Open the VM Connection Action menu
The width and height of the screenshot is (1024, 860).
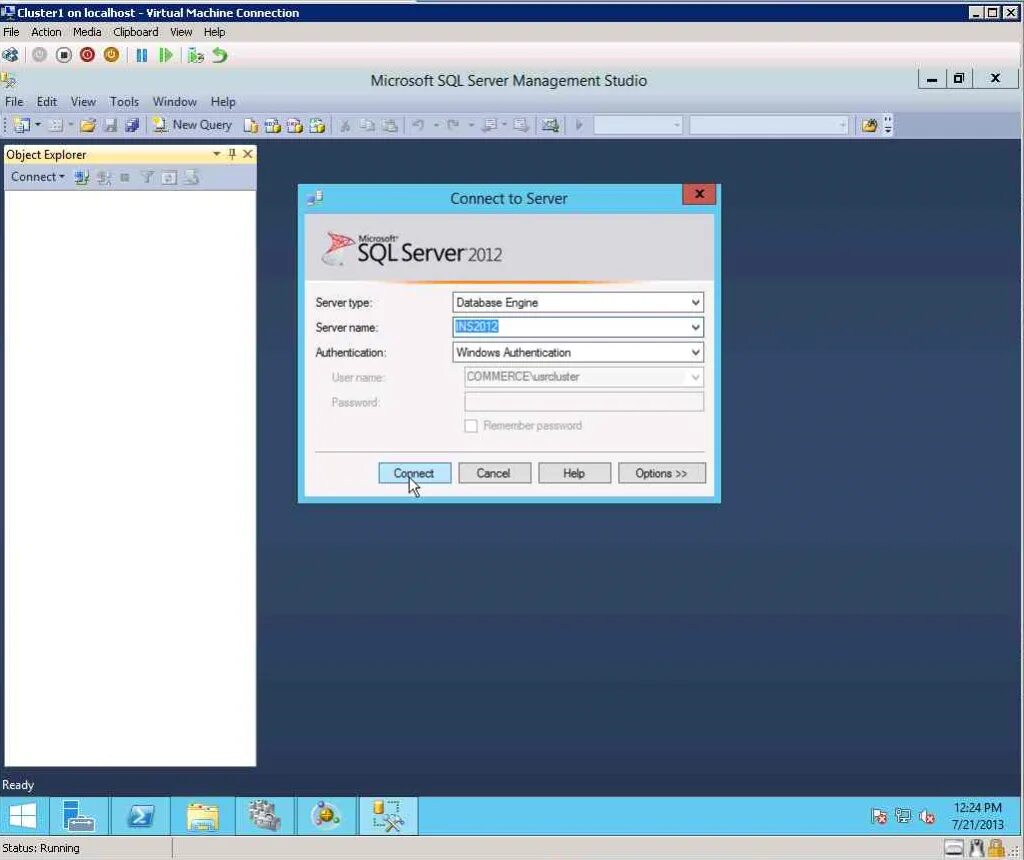coord(46,32)
